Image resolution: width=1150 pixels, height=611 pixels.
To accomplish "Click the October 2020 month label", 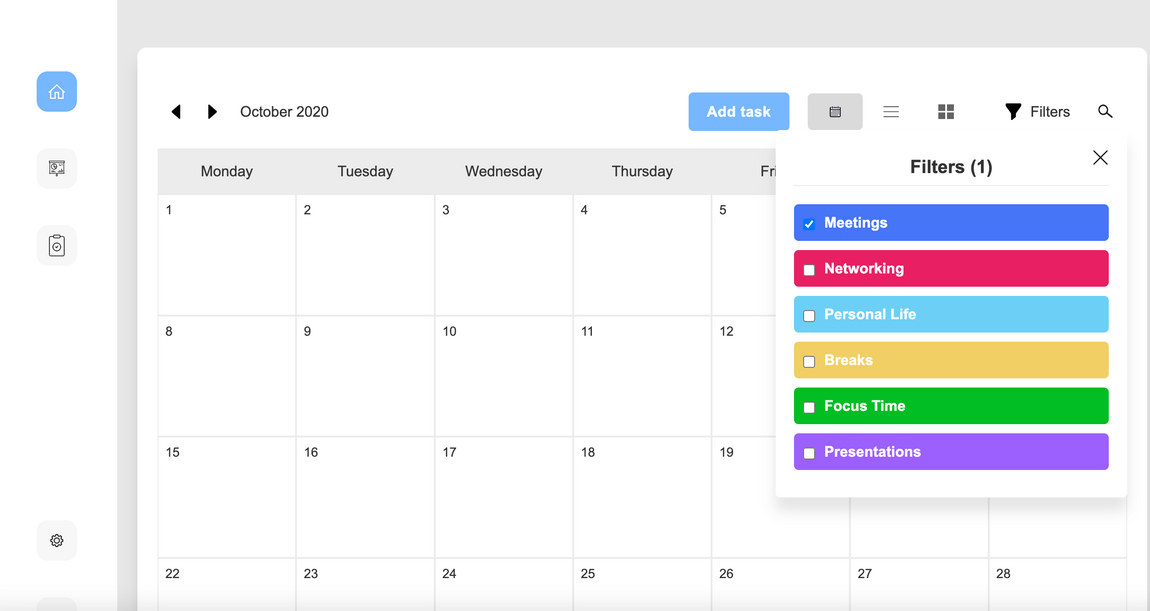I will pos(285,111).
